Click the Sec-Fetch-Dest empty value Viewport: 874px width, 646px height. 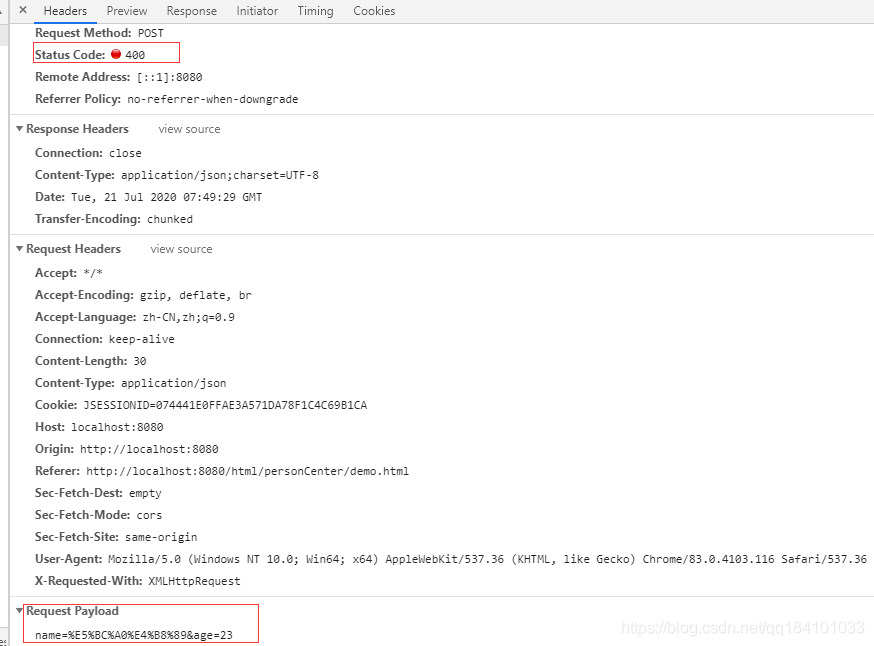(145, 493)
